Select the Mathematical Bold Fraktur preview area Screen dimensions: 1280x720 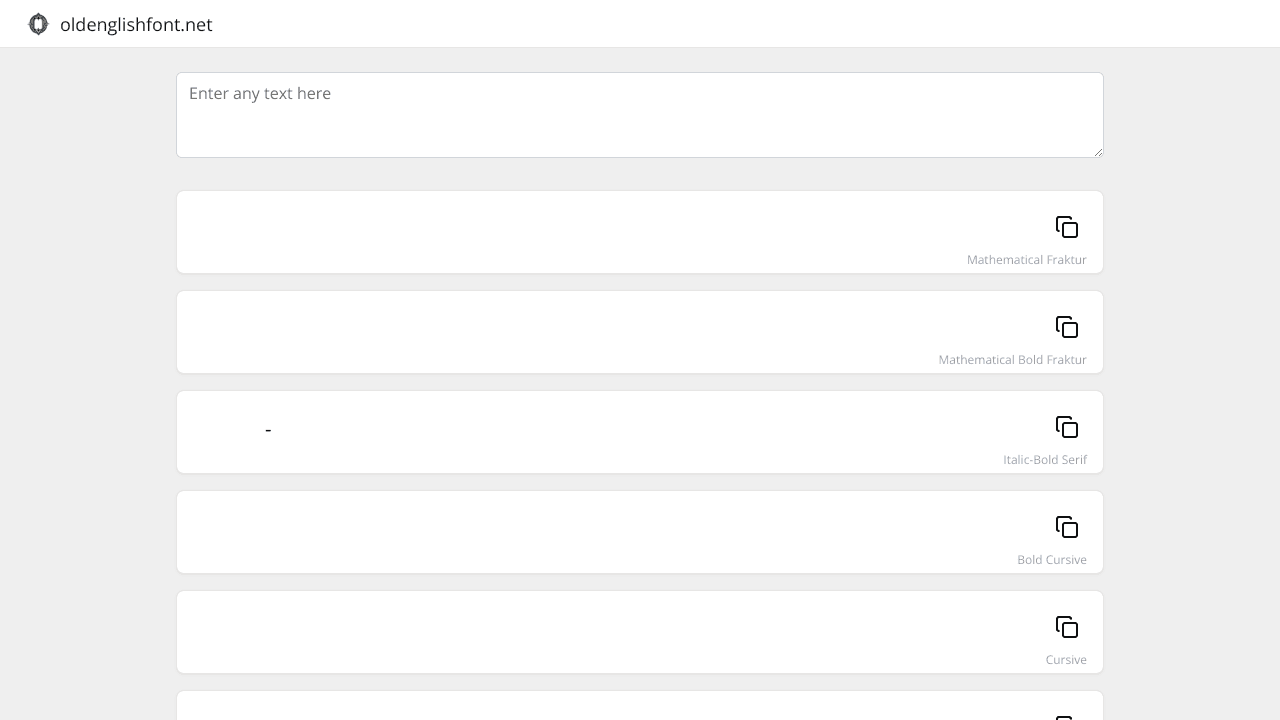click(x=600, y=327)
